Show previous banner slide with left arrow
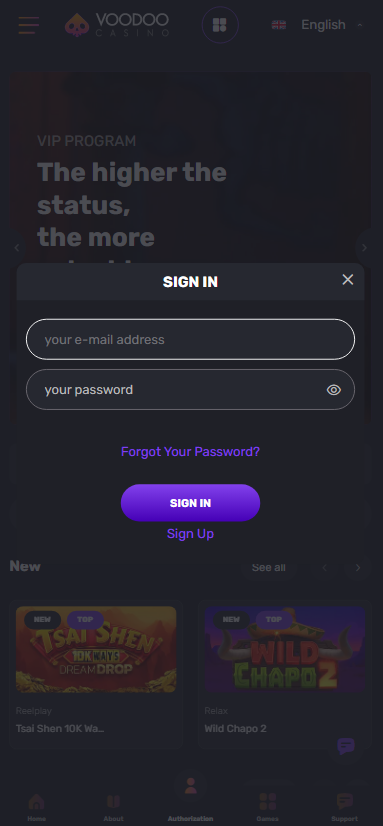The height and width of the screenshot is (826, 383). [x=17, y=248]
